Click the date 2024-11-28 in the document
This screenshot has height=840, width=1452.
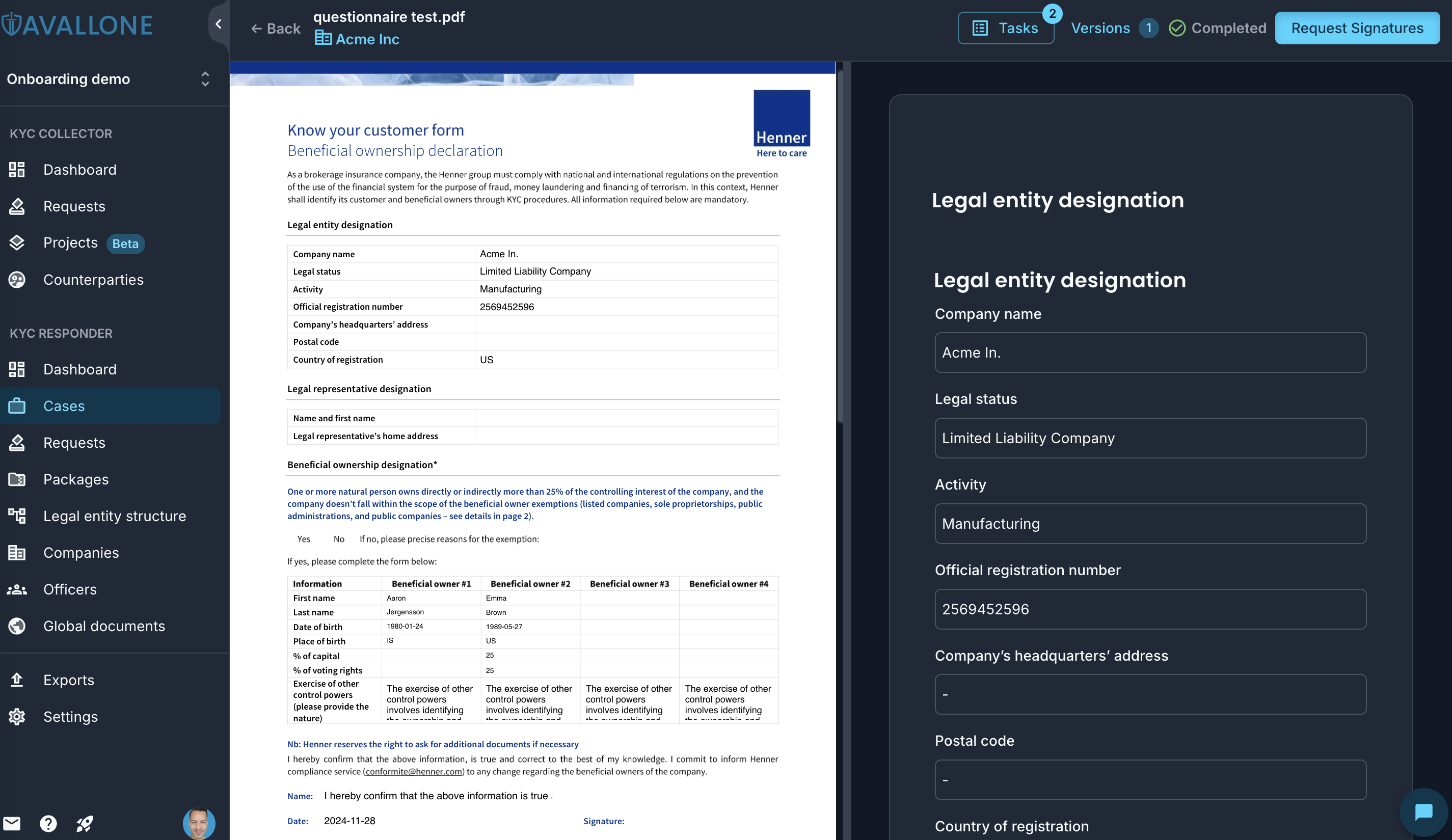point(349,821)
